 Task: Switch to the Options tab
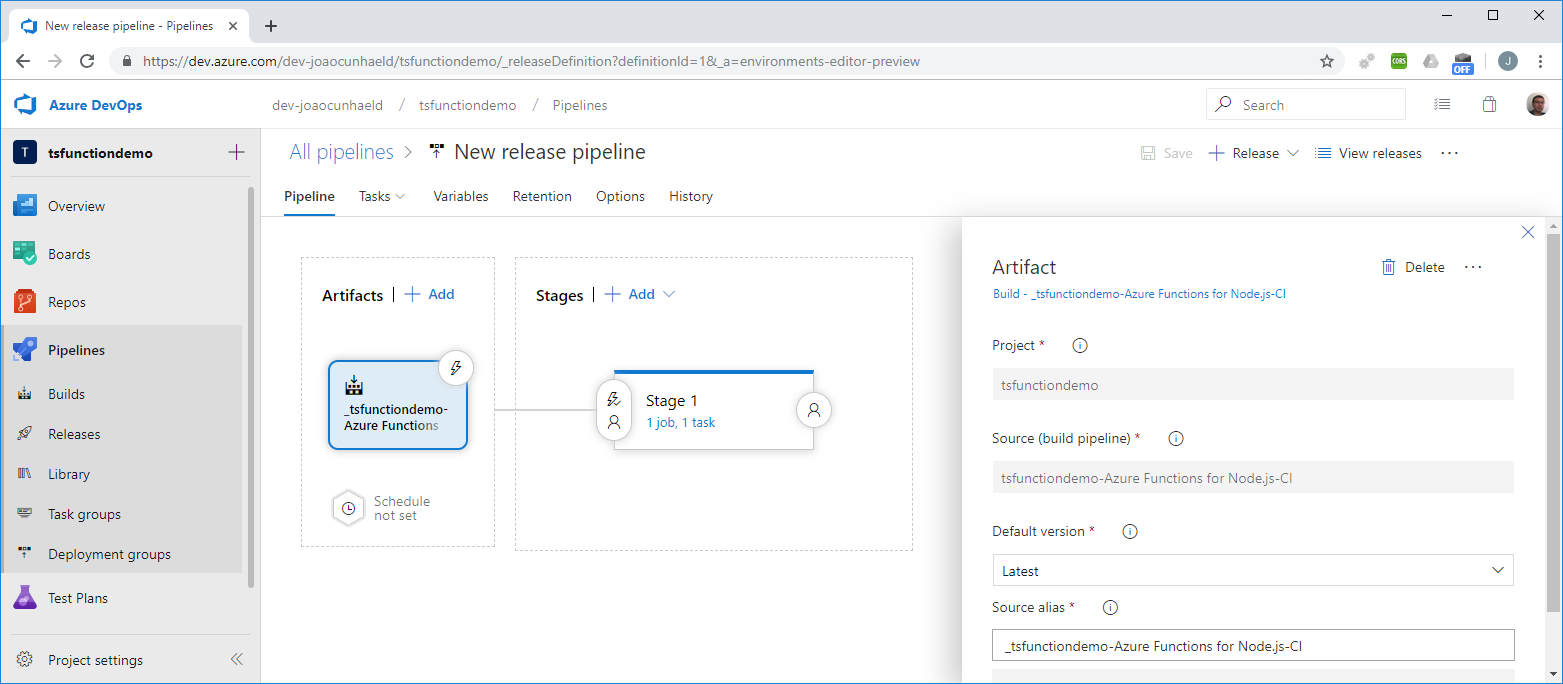620,196
